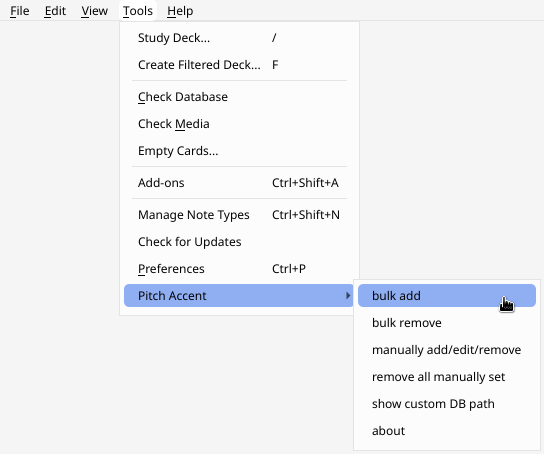
Task: Open the Add-ons manager
Action: click(239, 182)
